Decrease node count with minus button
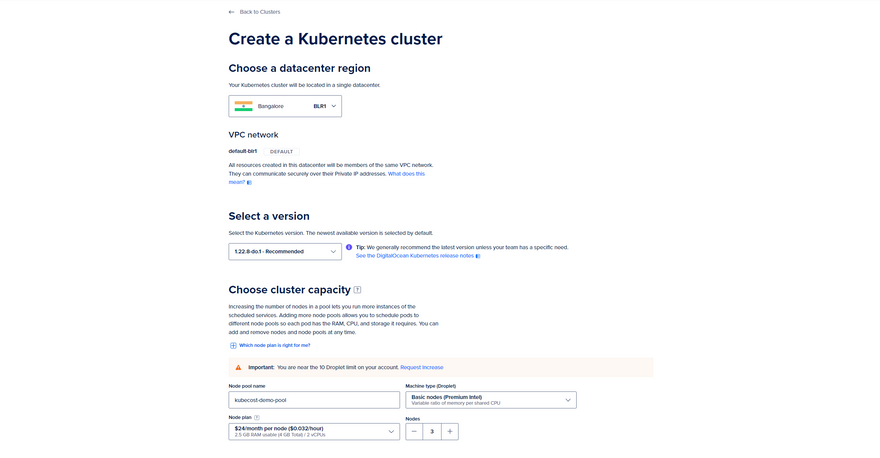 click(414, 432)
